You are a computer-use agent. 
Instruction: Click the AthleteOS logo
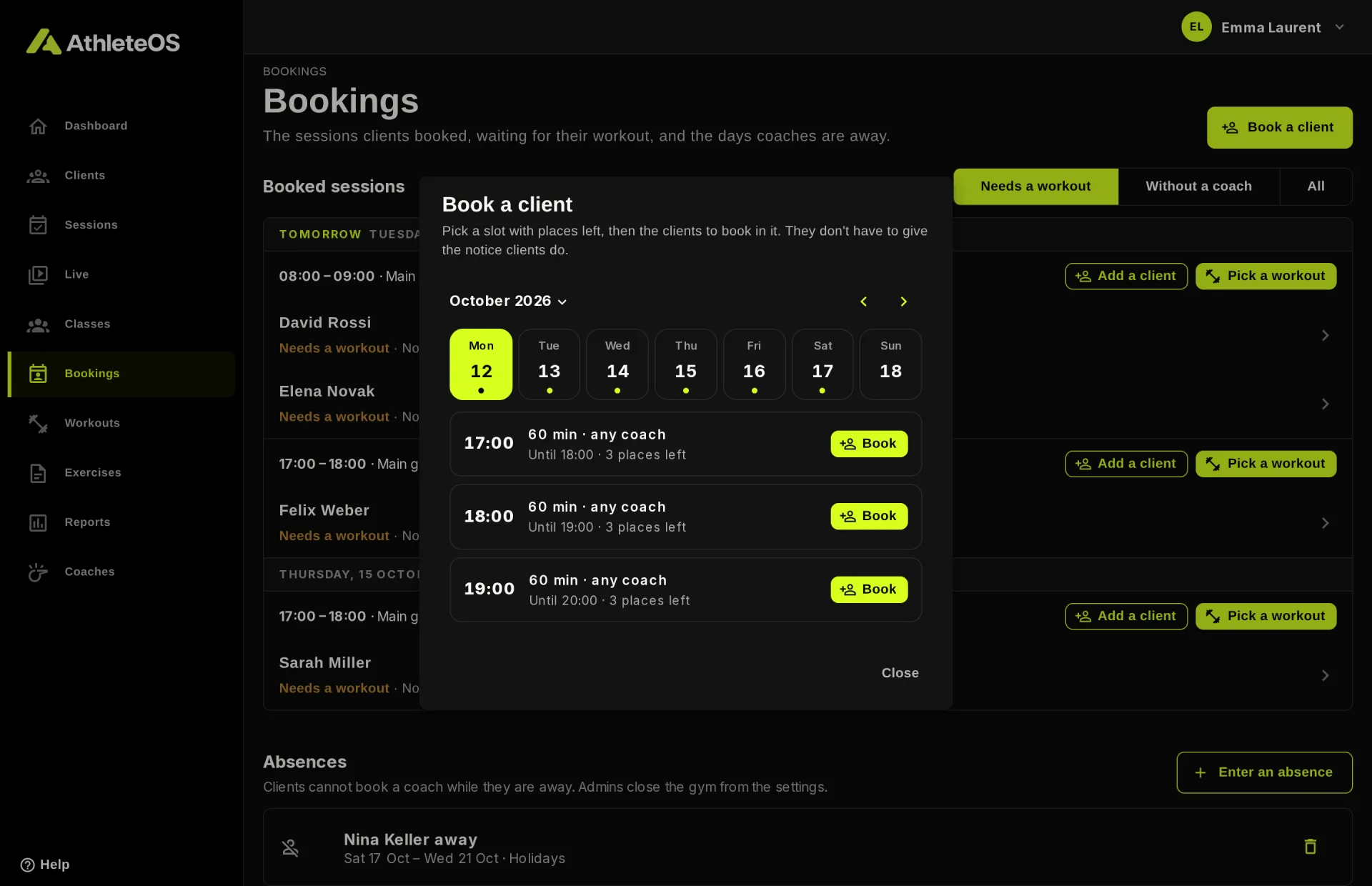[103, 42]
